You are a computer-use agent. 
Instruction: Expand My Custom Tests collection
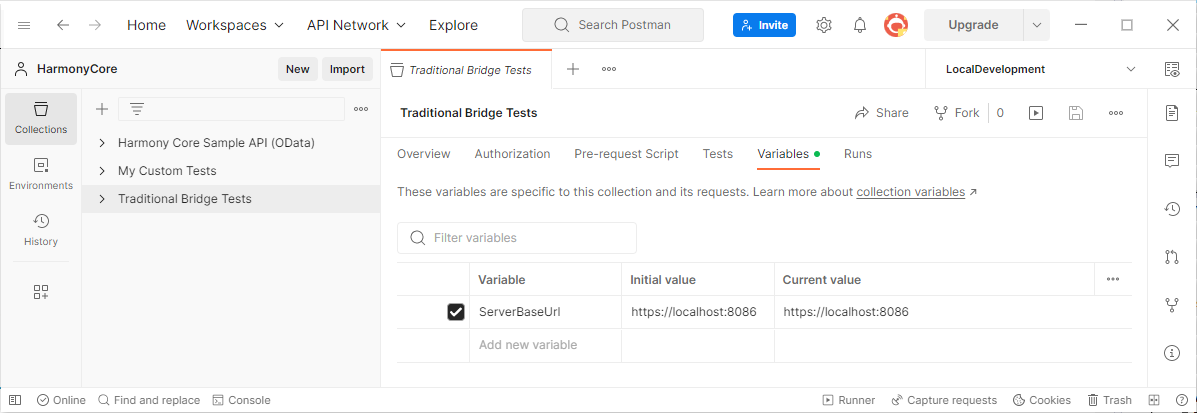click(102, 171)
